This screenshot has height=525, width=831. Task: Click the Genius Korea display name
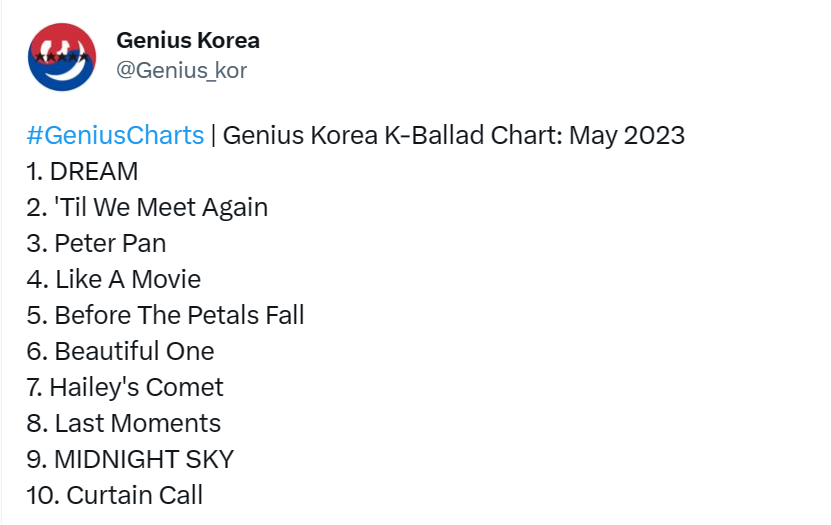(x=188, y=40)
